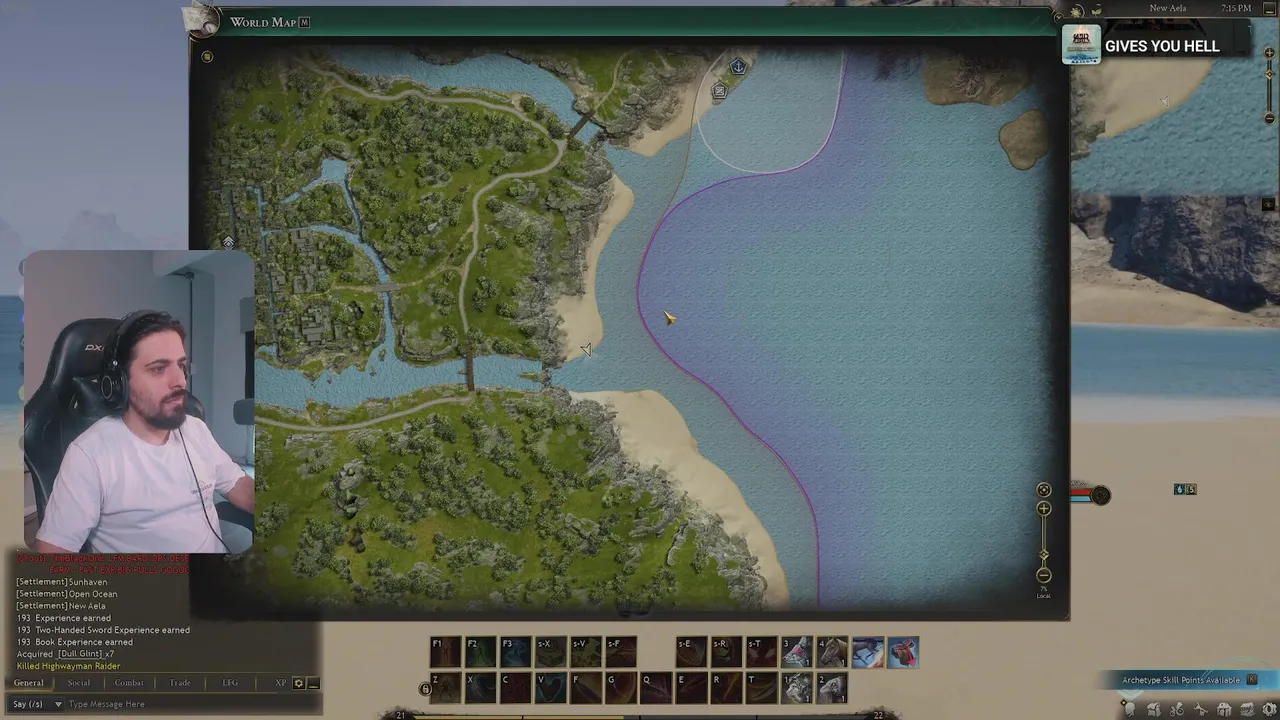This screenshot has width=1280, height=720.
Task: Click the [Settlement] Open Ocean chat line
Action: click(66, 594)
